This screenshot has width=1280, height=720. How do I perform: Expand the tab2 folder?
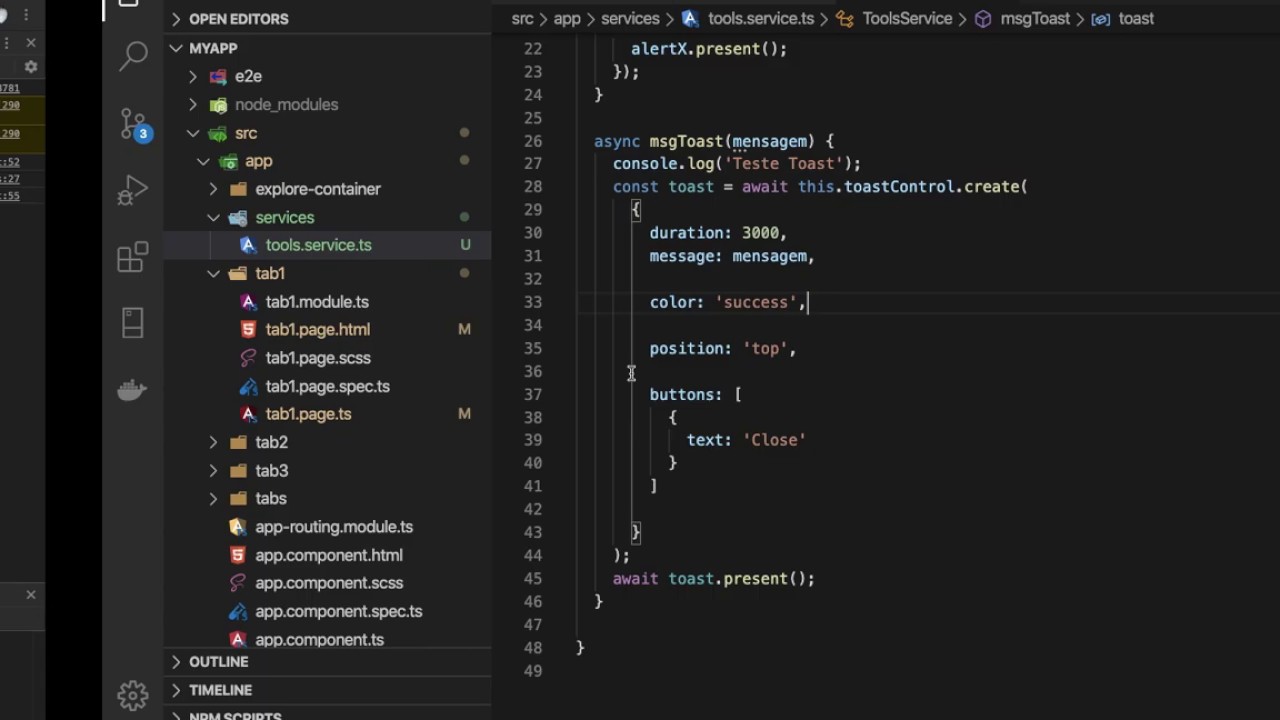(x=213, y=442)
